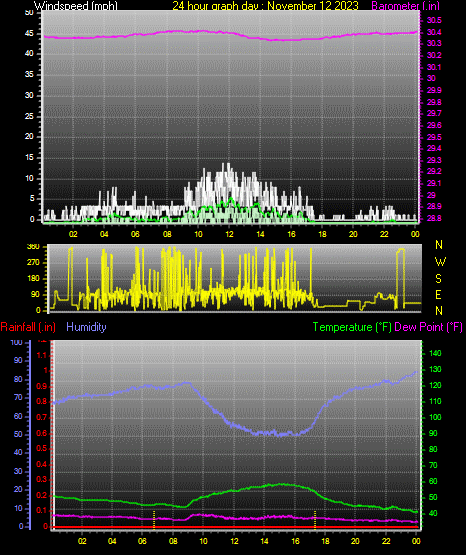Image resolution: width=466 pixels, height=555 pixels.
Task: Click the '0.5' rainfall axis value
Action: pyautogui.click(x=41, y=448)
